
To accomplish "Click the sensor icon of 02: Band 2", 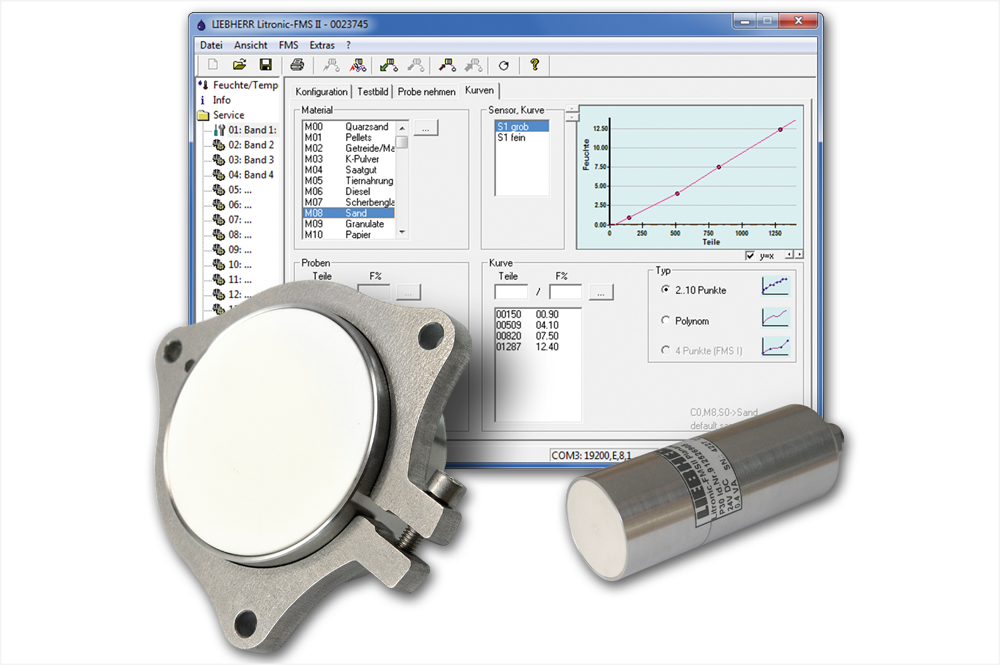I will coord(219,145).
